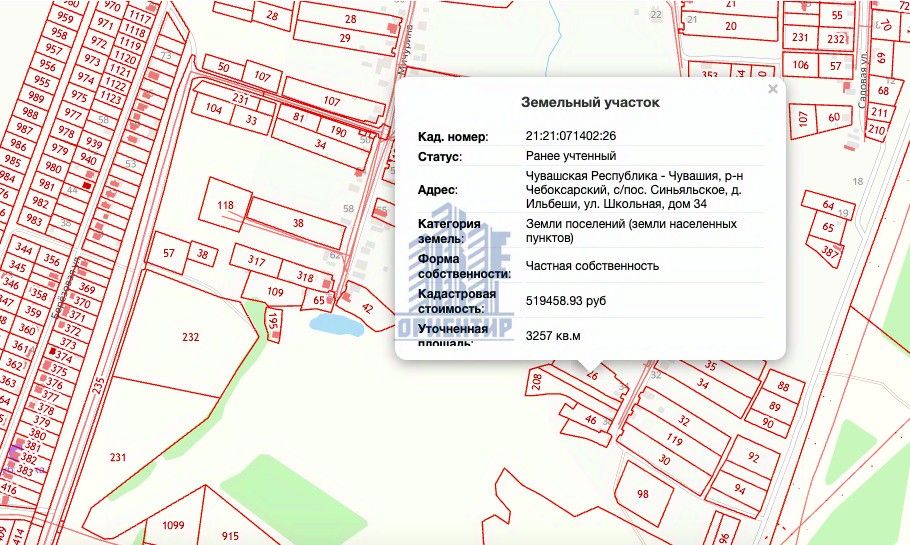Viewport: 910px width, 545px height.
Task: Select map parcel labeled 190
Action: pos(338,130)
